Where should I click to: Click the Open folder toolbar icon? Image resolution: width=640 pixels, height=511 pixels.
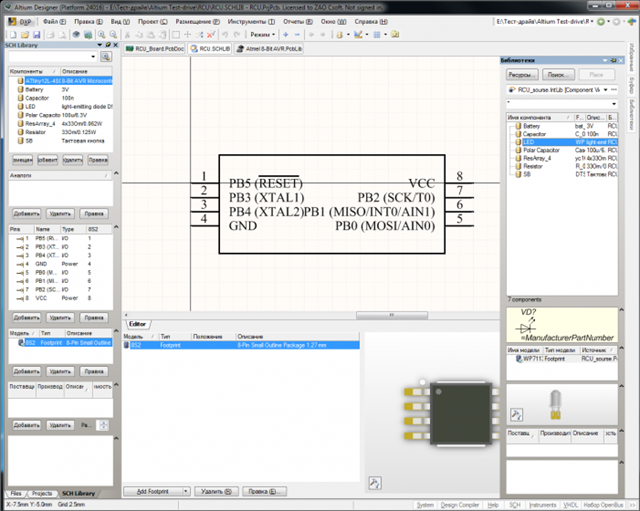25,35
